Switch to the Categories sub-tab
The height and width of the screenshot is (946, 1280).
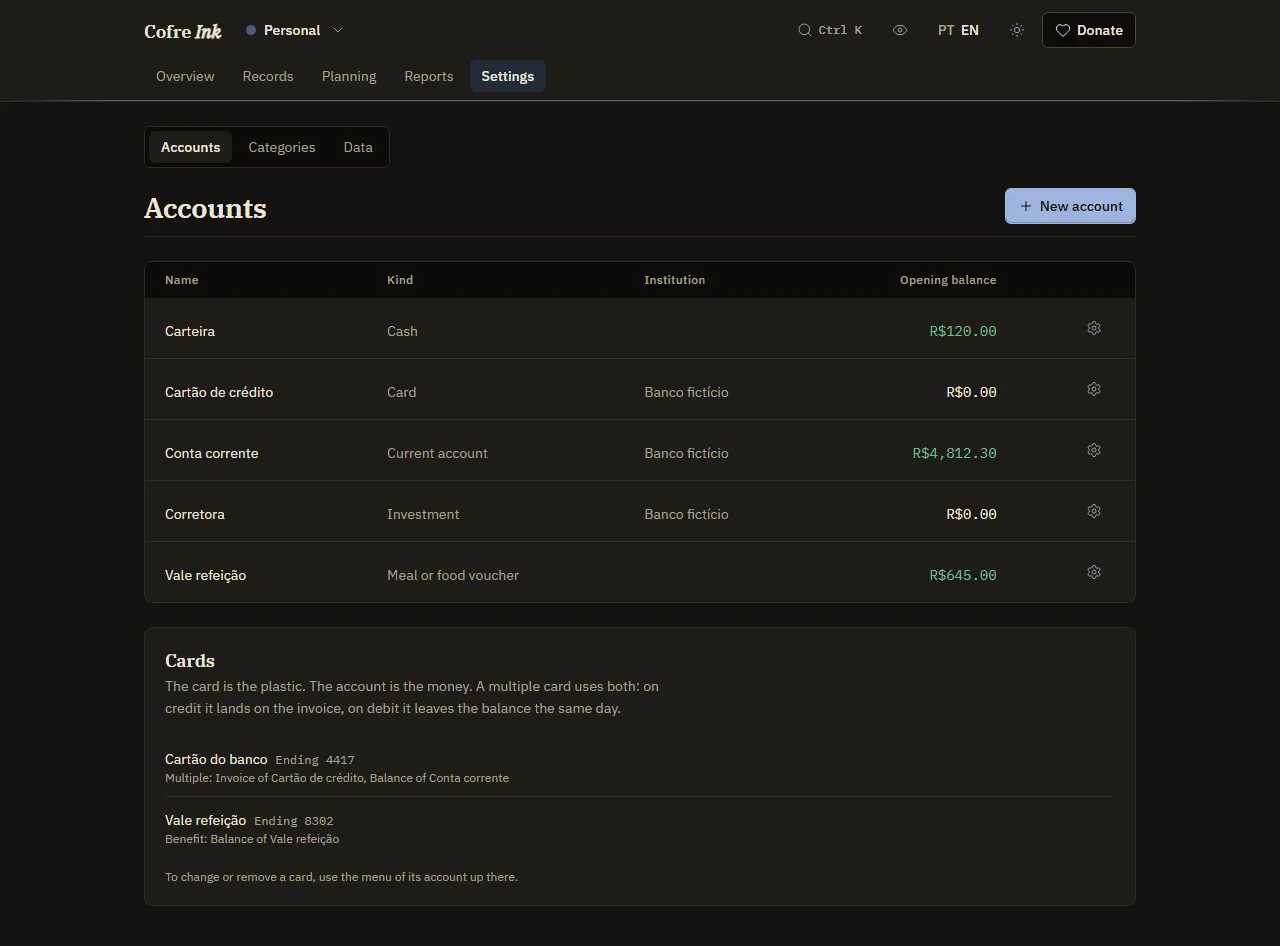coord(282,147)
